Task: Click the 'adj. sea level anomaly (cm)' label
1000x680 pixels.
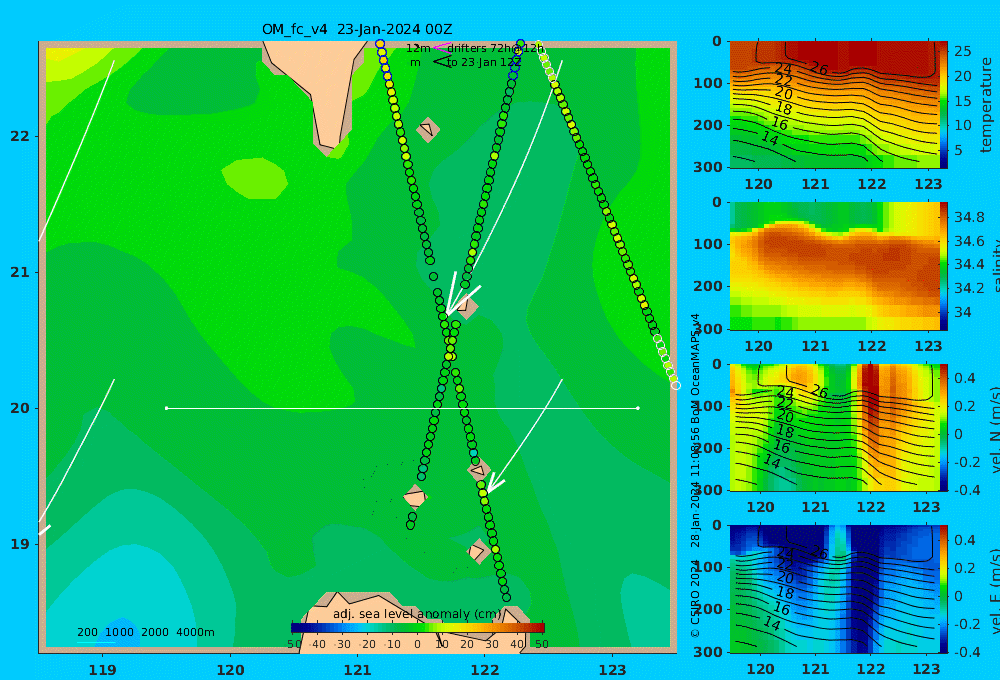Action: [418, 614]
